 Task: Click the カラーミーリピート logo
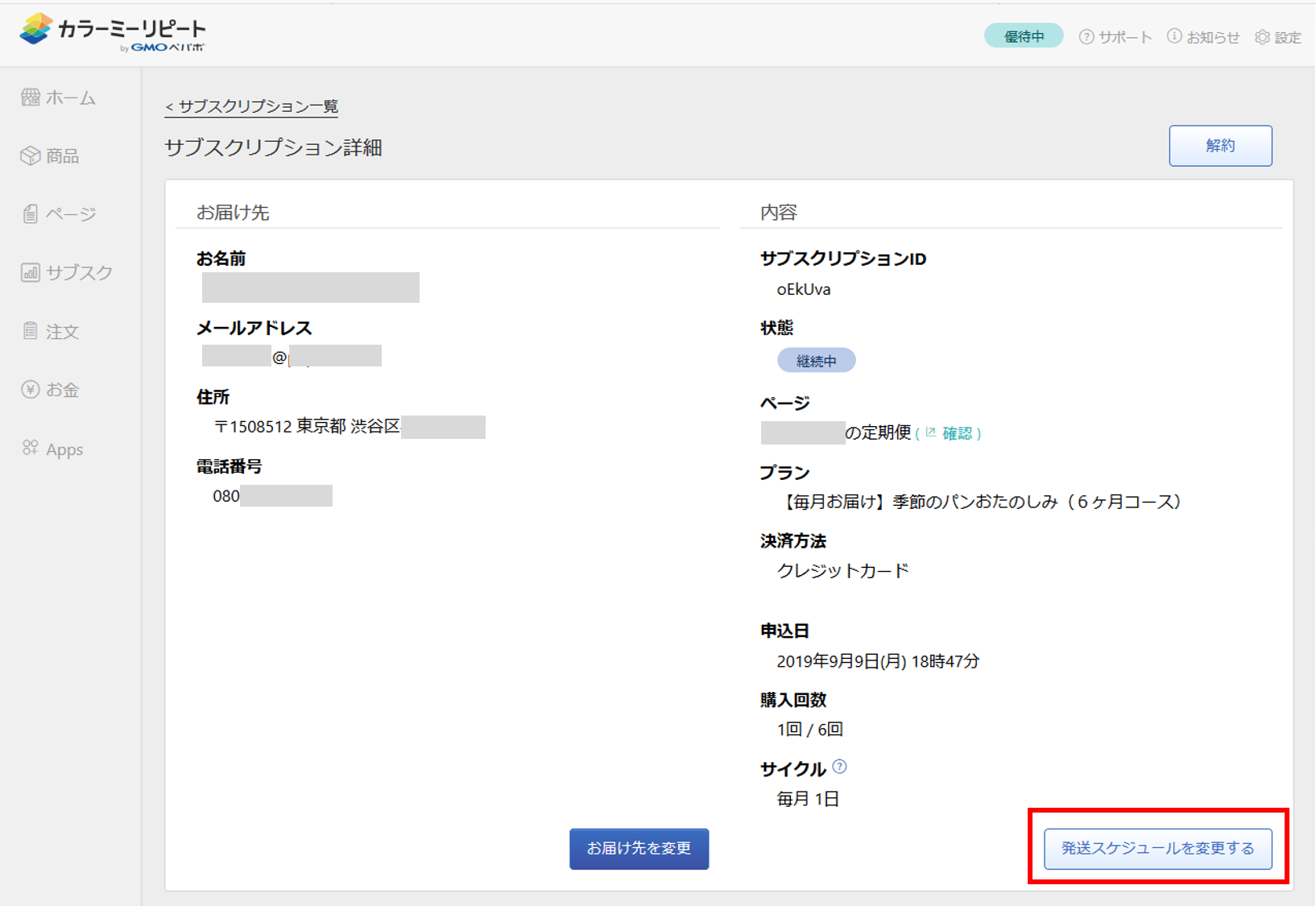[113, 33]
